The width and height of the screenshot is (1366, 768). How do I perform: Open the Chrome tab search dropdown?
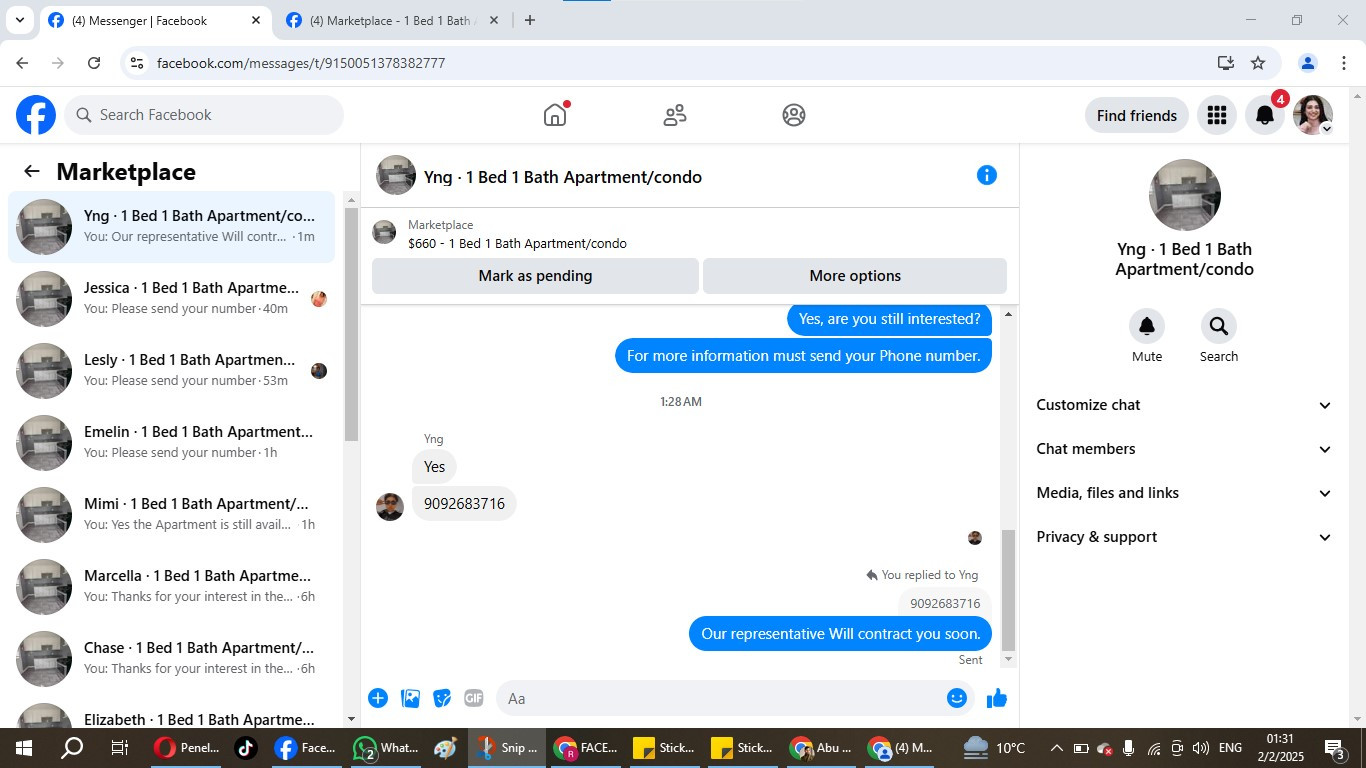coord(19,20)
